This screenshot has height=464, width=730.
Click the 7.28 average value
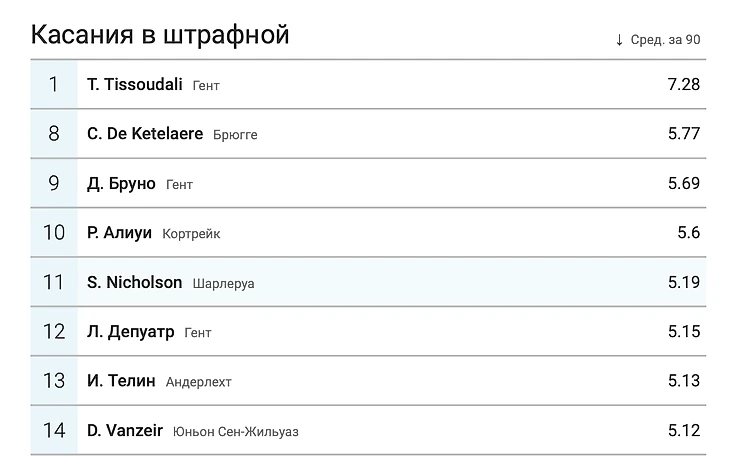point(683,84)
